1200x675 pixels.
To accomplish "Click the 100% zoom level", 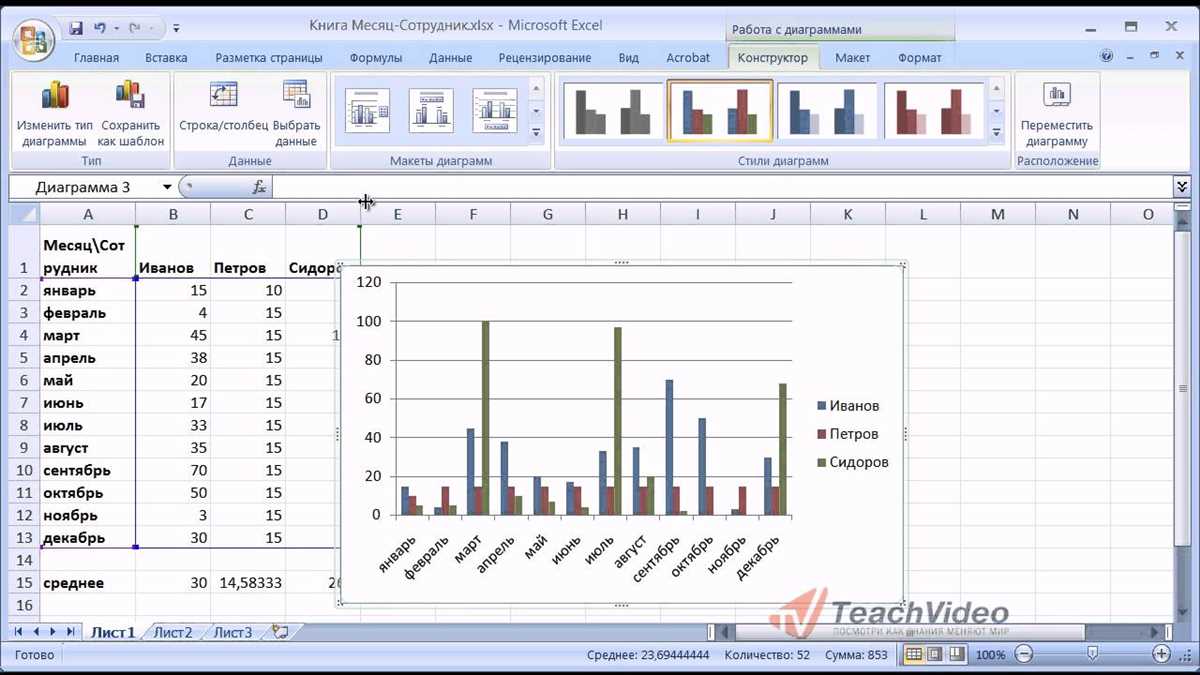I will [x=990, y=655].
